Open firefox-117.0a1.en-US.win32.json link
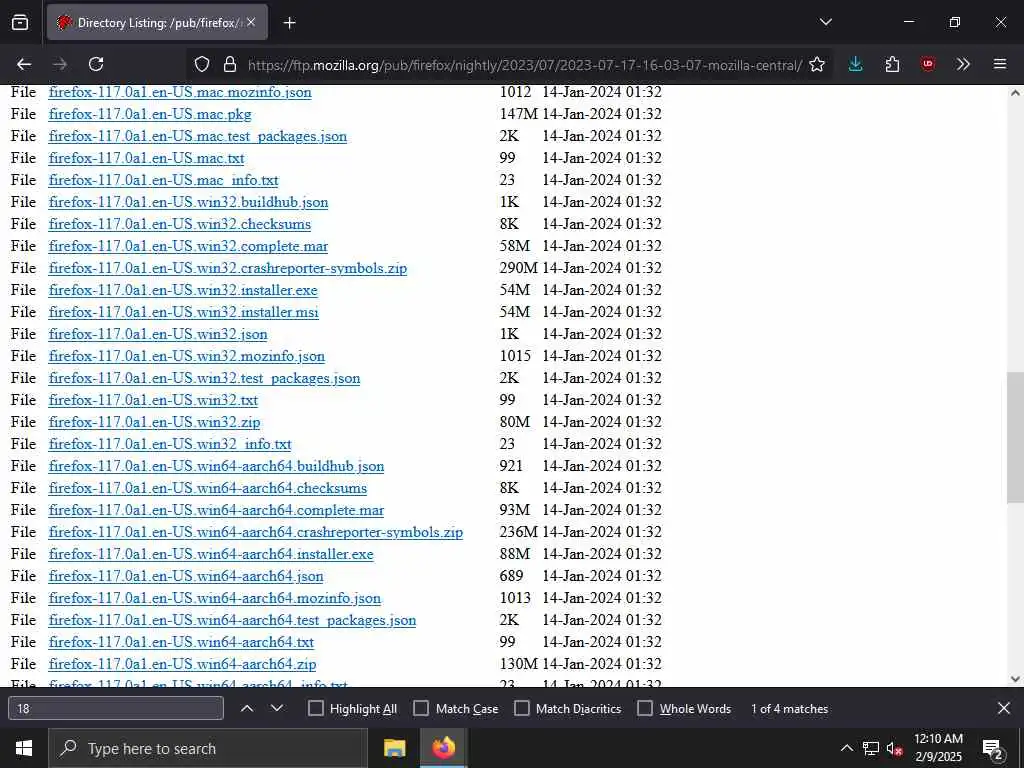 click(158, 334)
